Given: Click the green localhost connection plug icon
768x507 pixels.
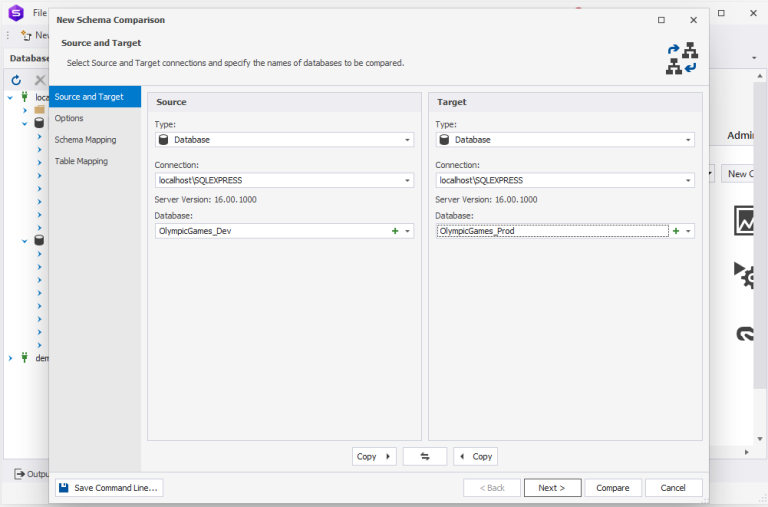Looking at the screenshot, I should pos(24,98).
